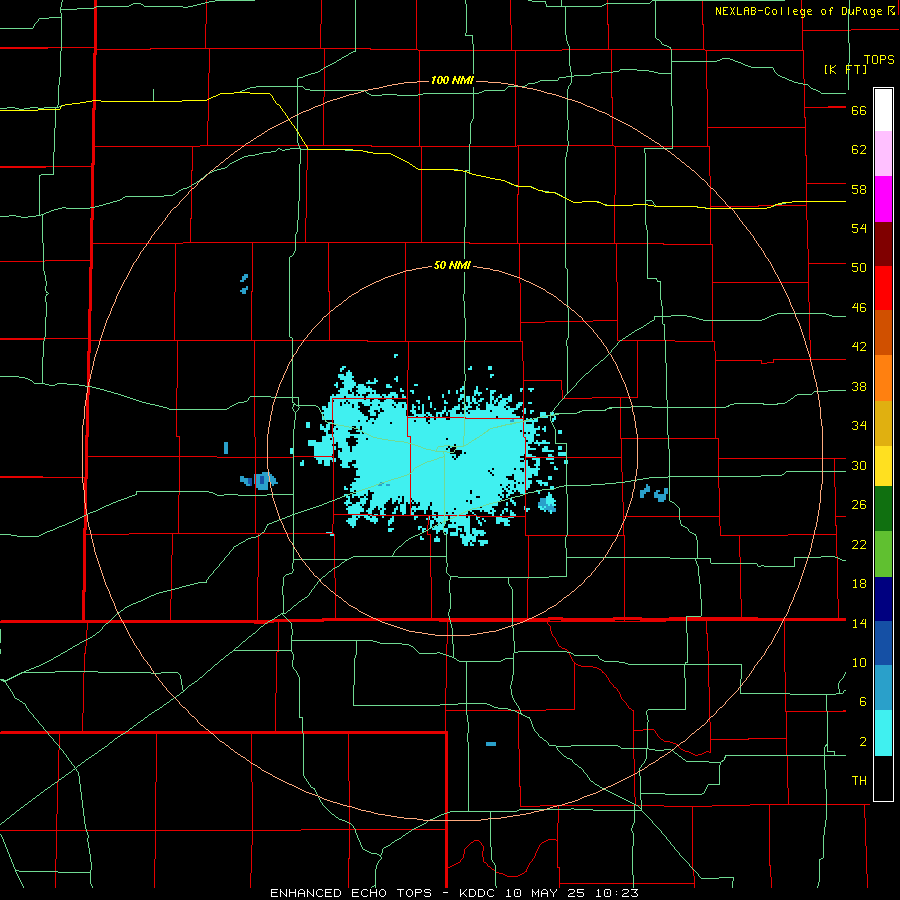Screen dimensions: 900x900
Task: Click the '54' legend value
Action: pos(859,228)
